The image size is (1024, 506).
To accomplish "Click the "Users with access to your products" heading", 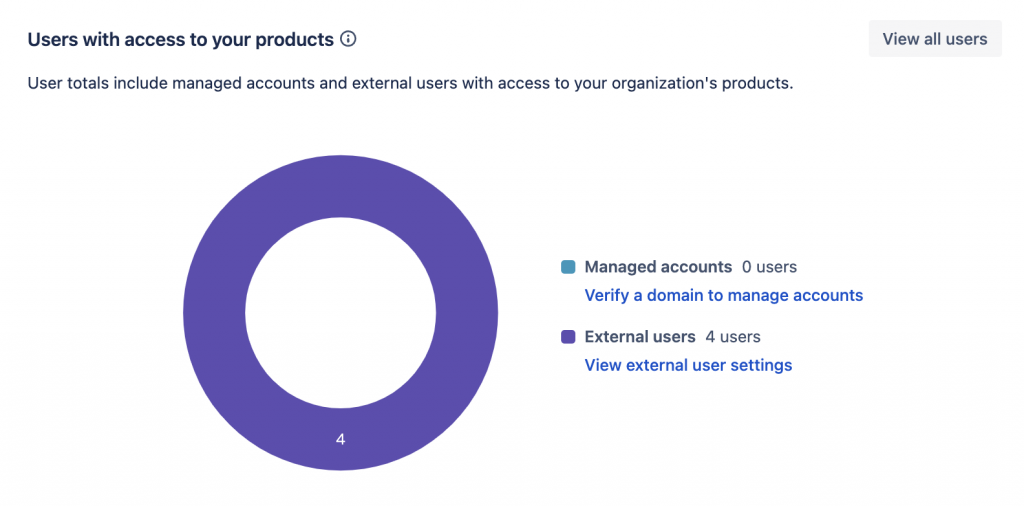I will tap(180, 39).
